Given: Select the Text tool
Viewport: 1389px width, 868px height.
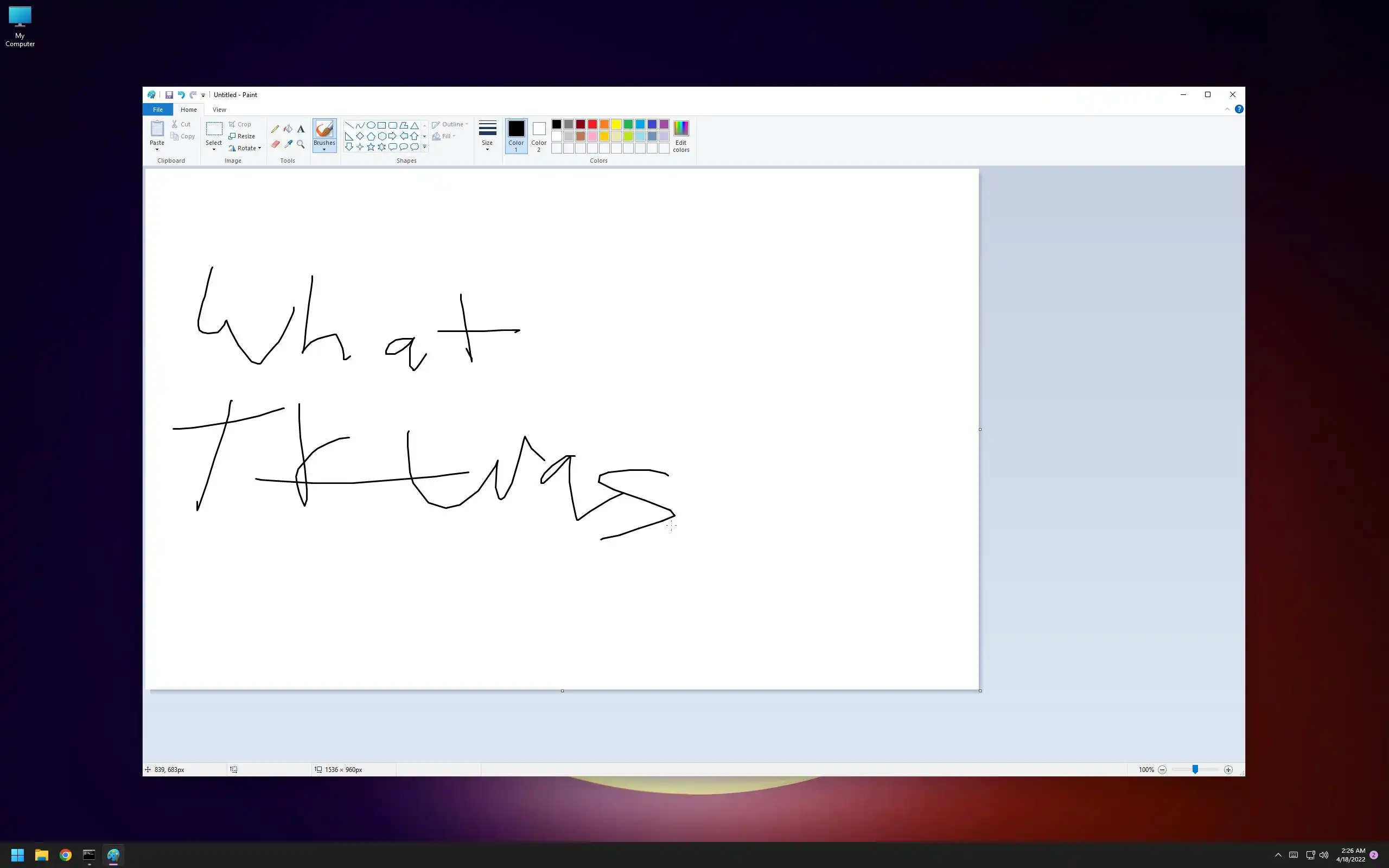Looking at the screenshot, I should click(301, 129).
